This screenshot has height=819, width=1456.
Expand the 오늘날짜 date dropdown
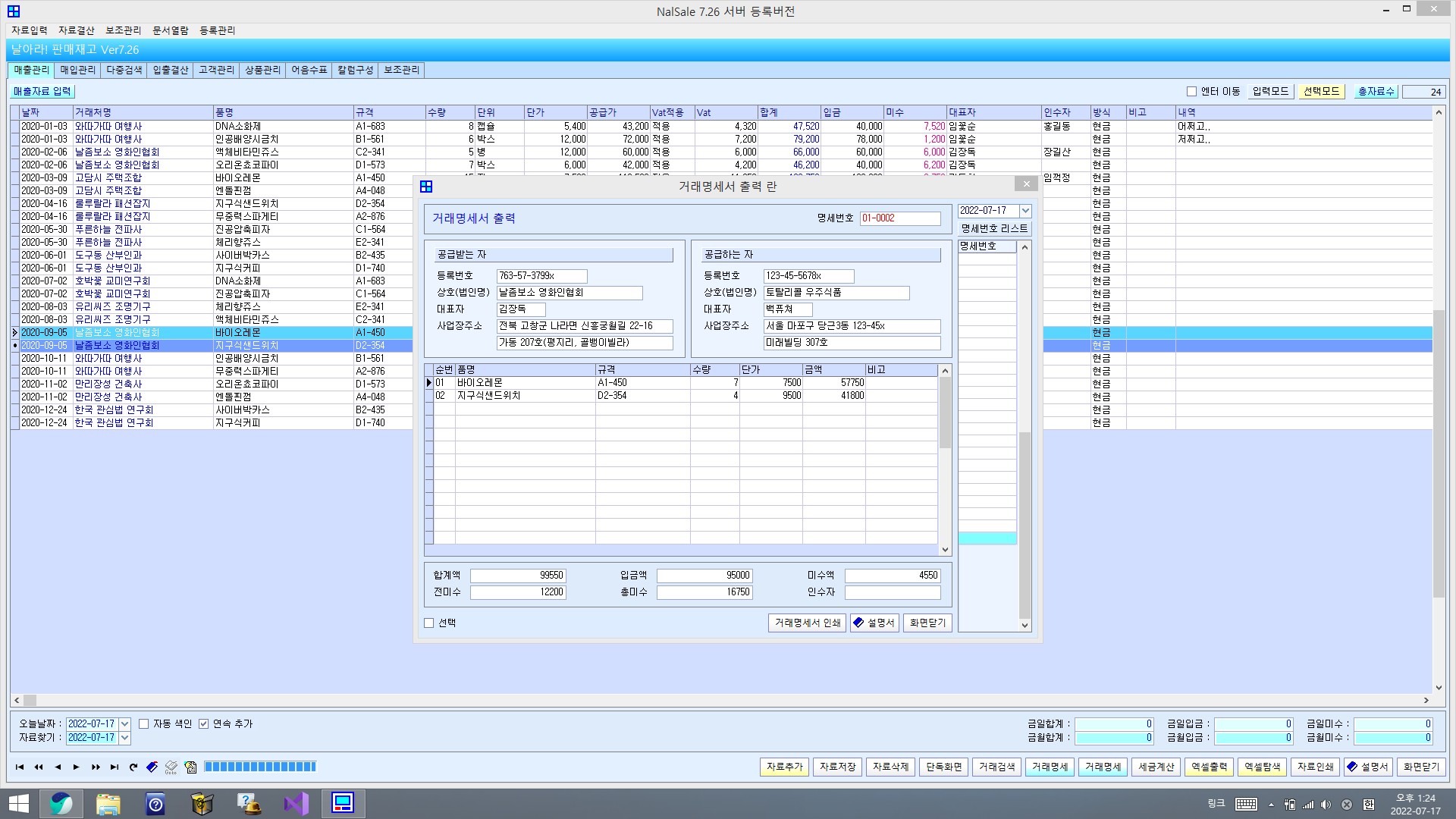pos(125,724)
